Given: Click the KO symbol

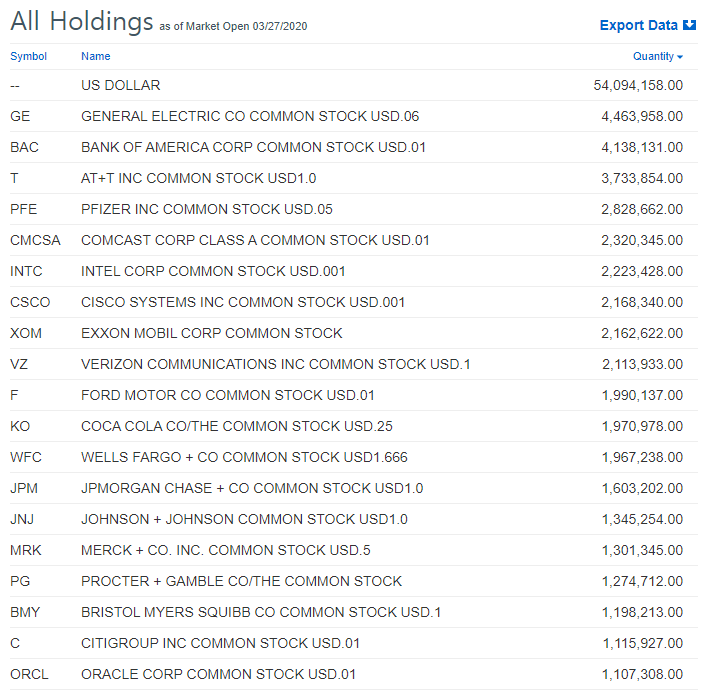Looking at the screenshot, I should pyautogui.click(x=20, y=426).
